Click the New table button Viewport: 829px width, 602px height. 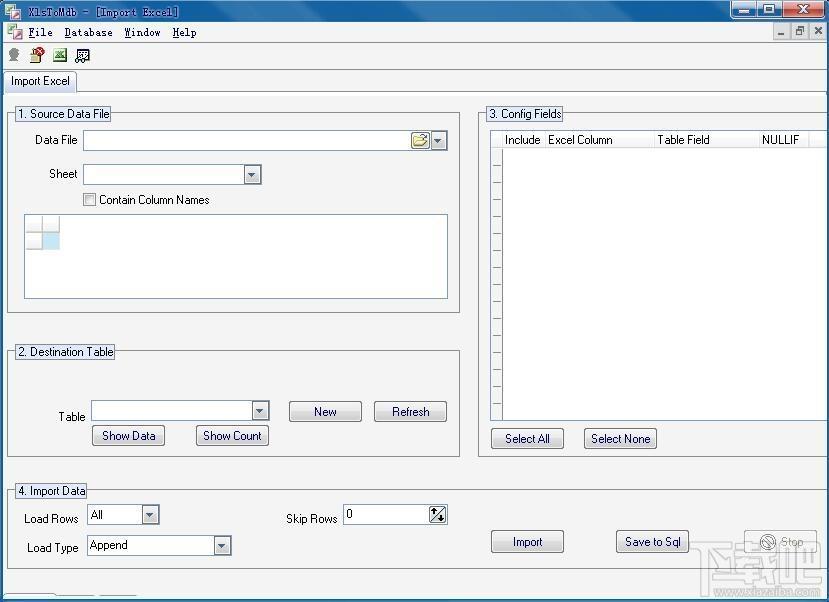325,412
